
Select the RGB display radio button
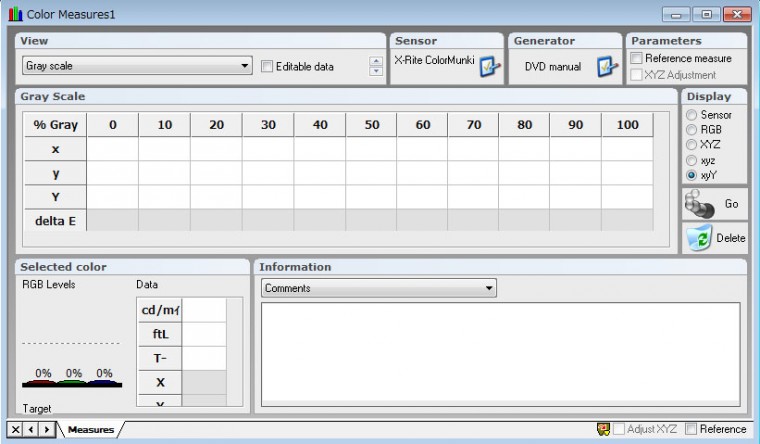pos(691,129)
